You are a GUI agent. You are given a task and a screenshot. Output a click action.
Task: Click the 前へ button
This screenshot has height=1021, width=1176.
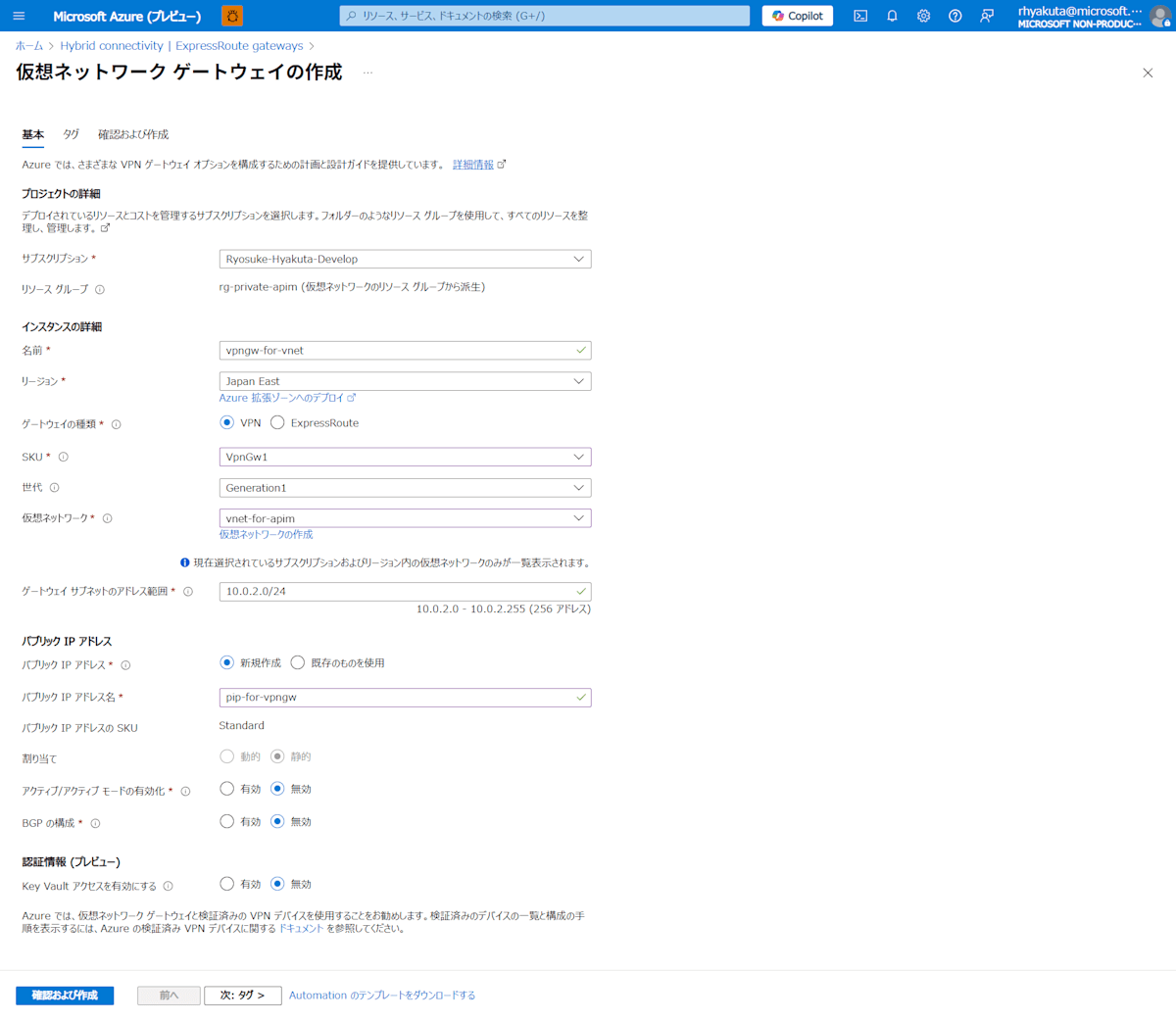click(169, 996)
